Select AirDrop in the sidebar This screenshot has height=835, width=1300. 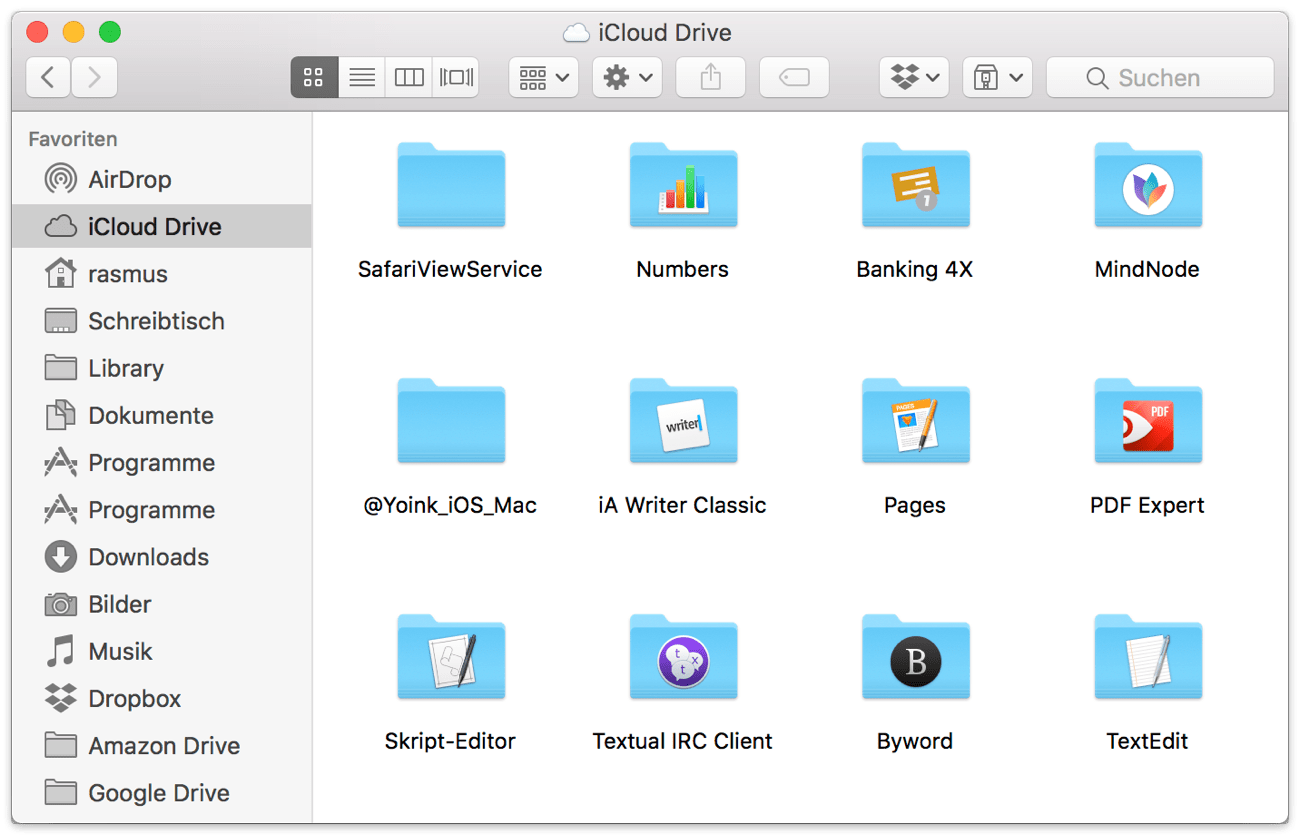point(162,180)
